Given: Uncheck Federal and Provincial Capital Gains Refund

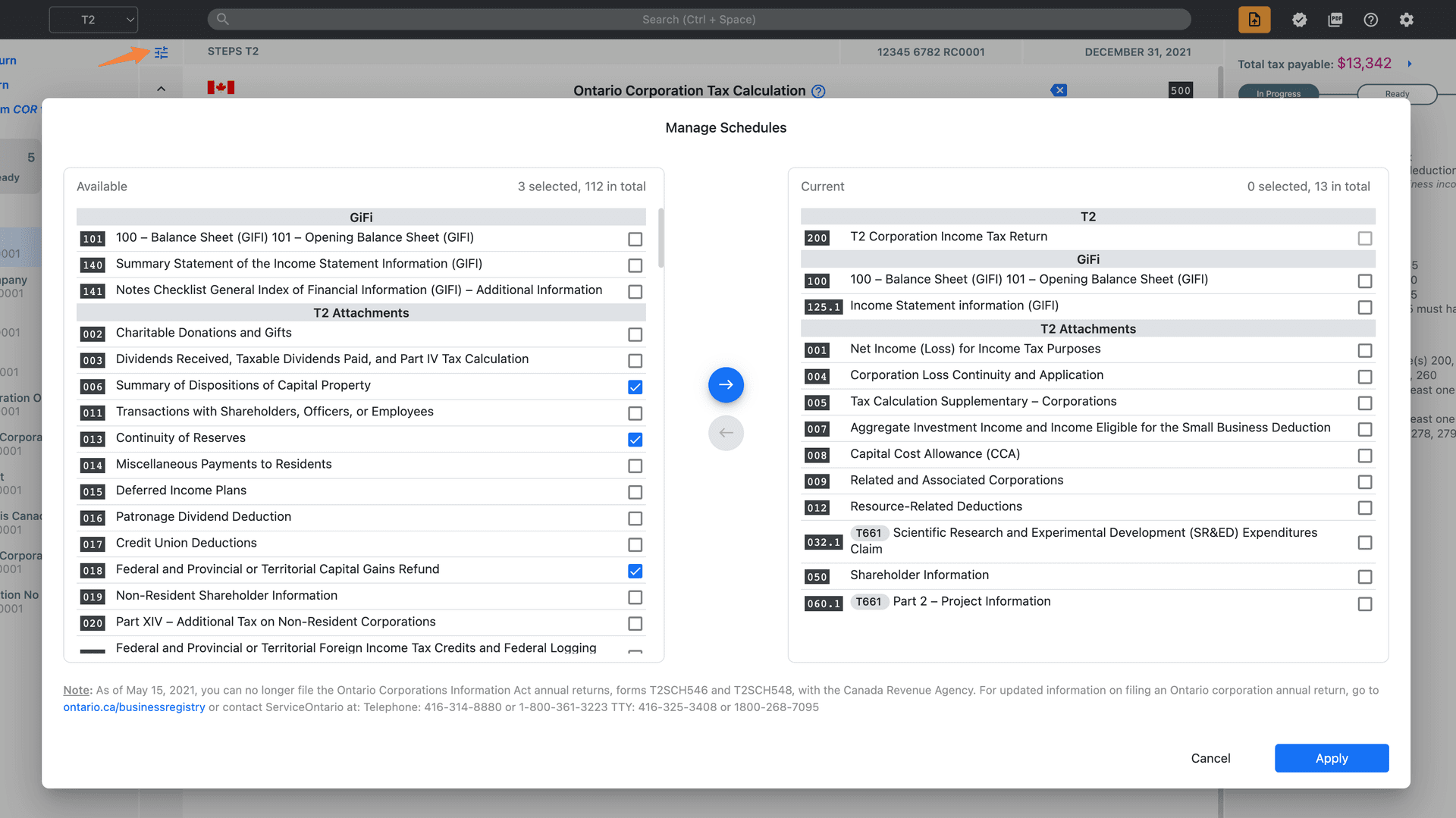Looking at the screenshot, I should click(x=635, y=571).
